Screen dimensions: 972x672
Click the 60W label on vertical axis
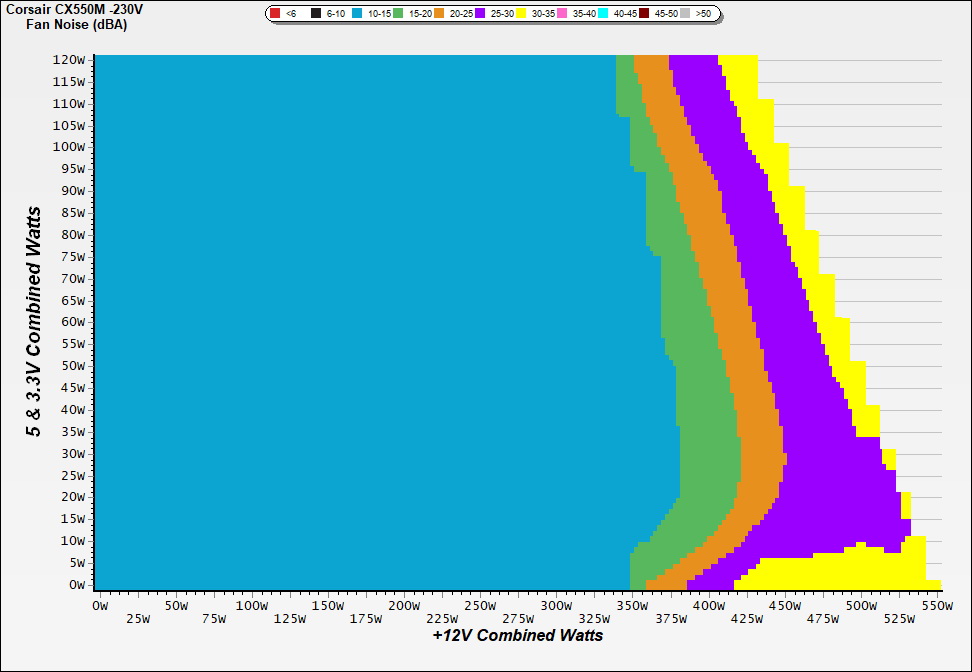[x=73, y=322]
